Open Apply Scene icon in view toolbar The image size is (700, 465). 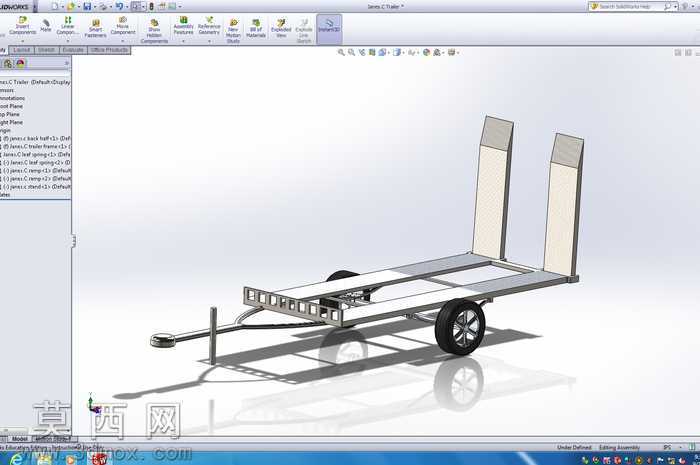pos(437,53)
